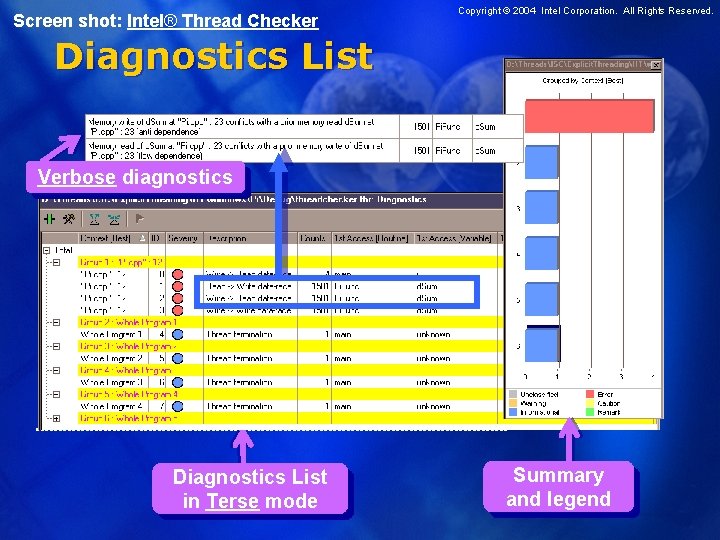Collapse the Group 2 Whole Program node
Screen dimensions: 720x540
(56, 322)
